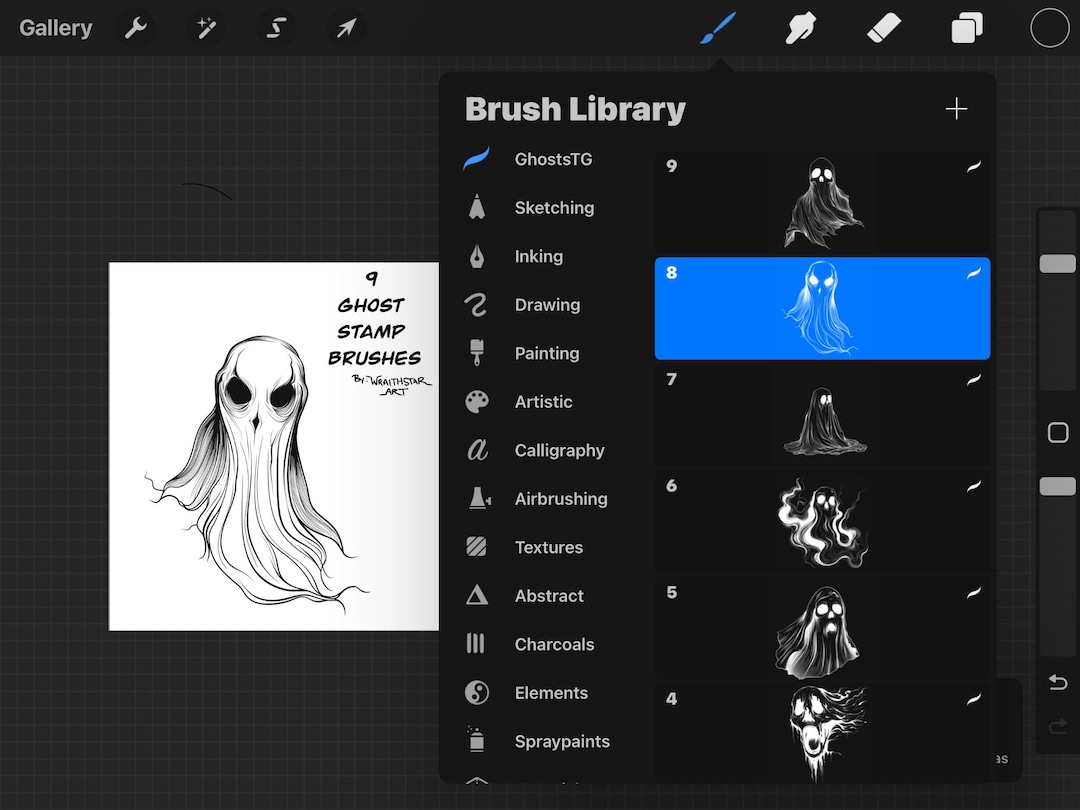The height and width of the screenshot is (810, 1080).
Task: Open the Airbrushing brush set
Action: pyautogui.click(x=561, y=499)
